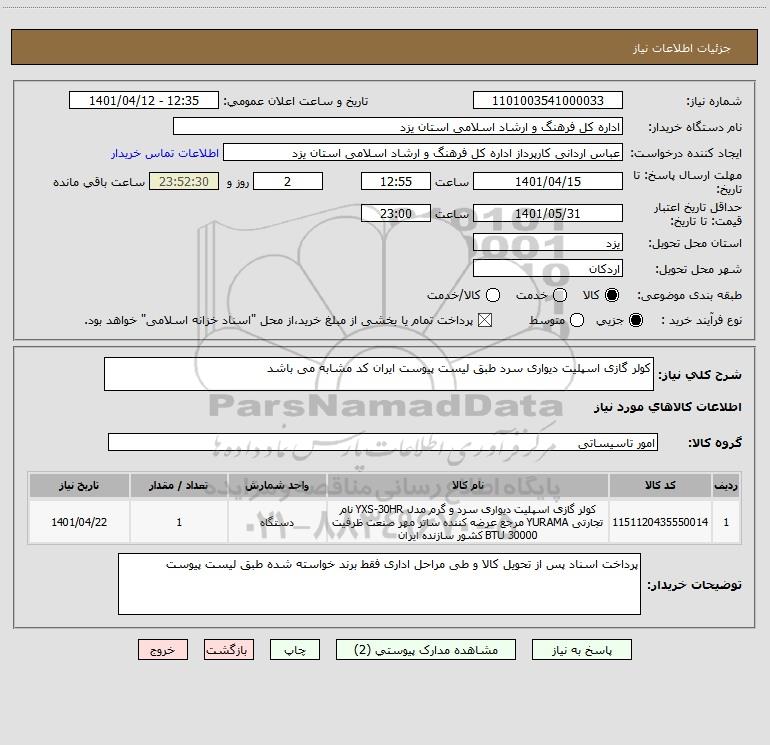The height and width of the screenshot is (745, 770).
Task: Click the price validity time 23:00
Action: [x=396, y=213]
